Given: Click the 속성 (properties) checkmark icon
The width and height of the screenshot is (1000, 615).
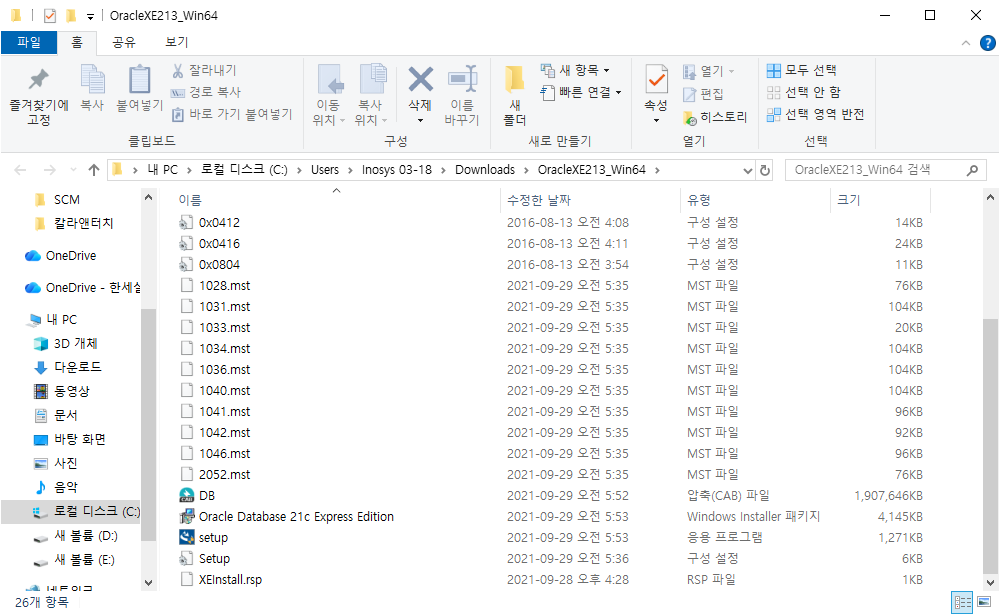Looking at the screenshot, I should tap(656, 80).
